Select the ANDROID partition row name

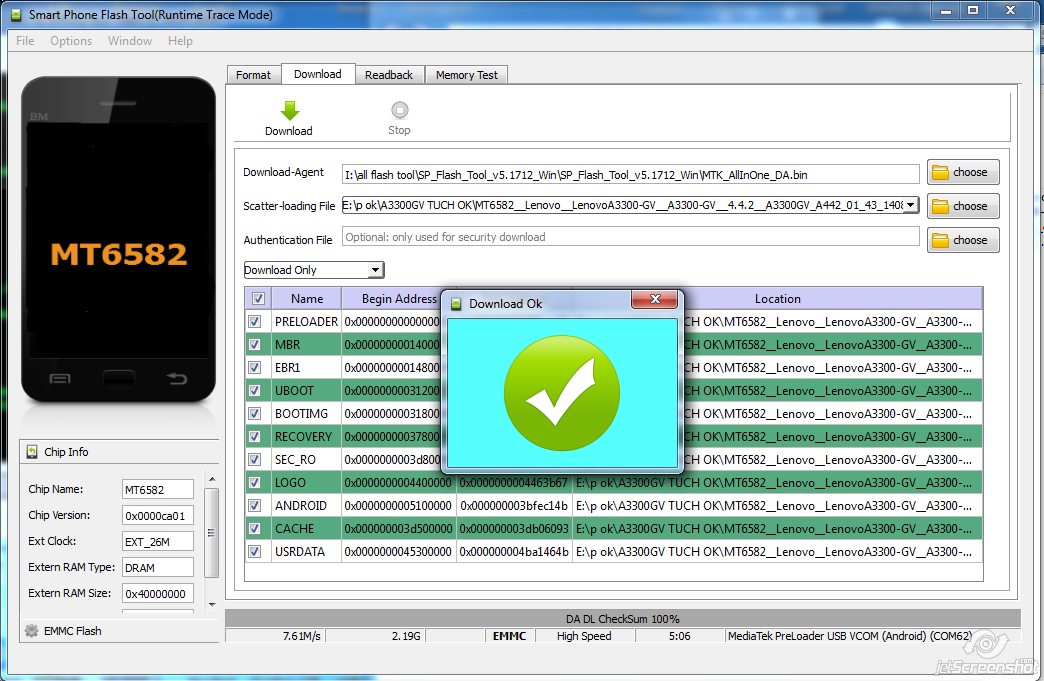point(300,506)
